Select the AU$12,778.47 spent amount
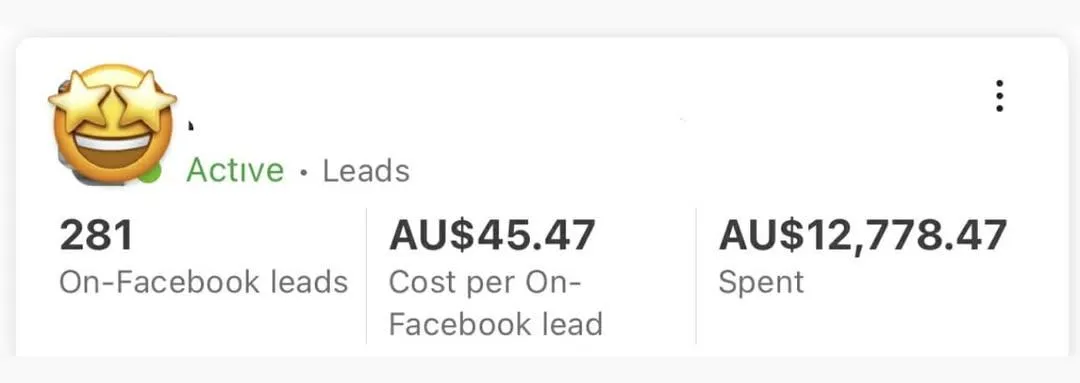 click(863, 236)
